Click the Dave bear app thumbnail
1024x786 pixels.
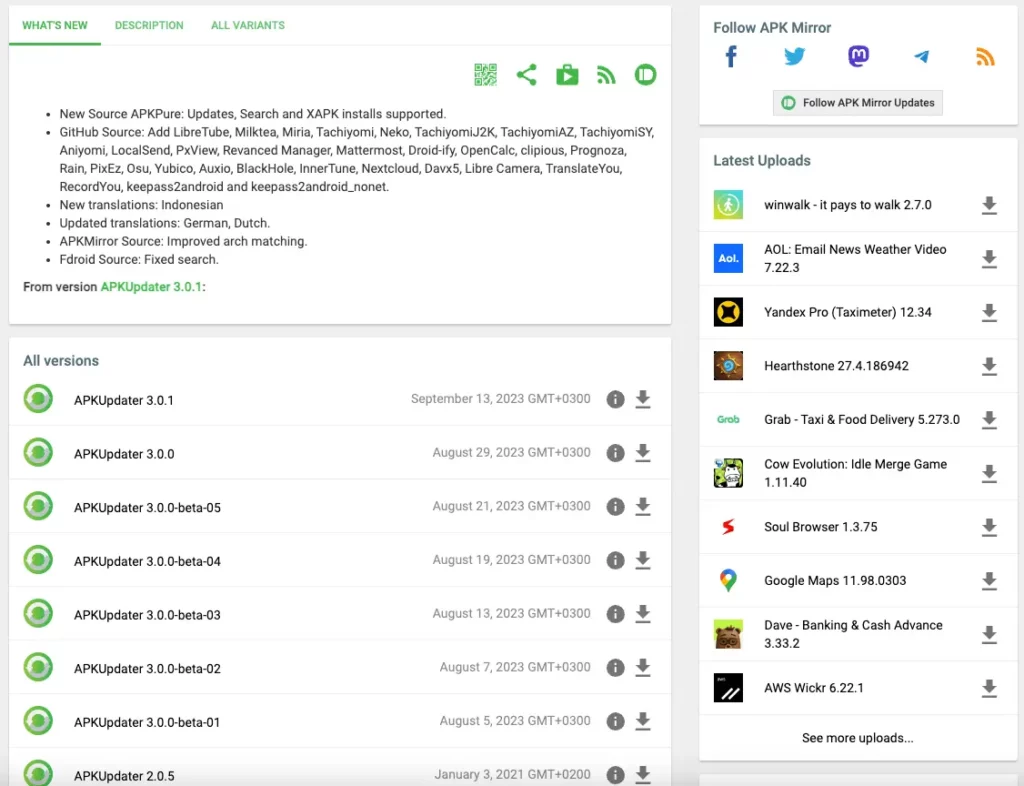(728, 634)
